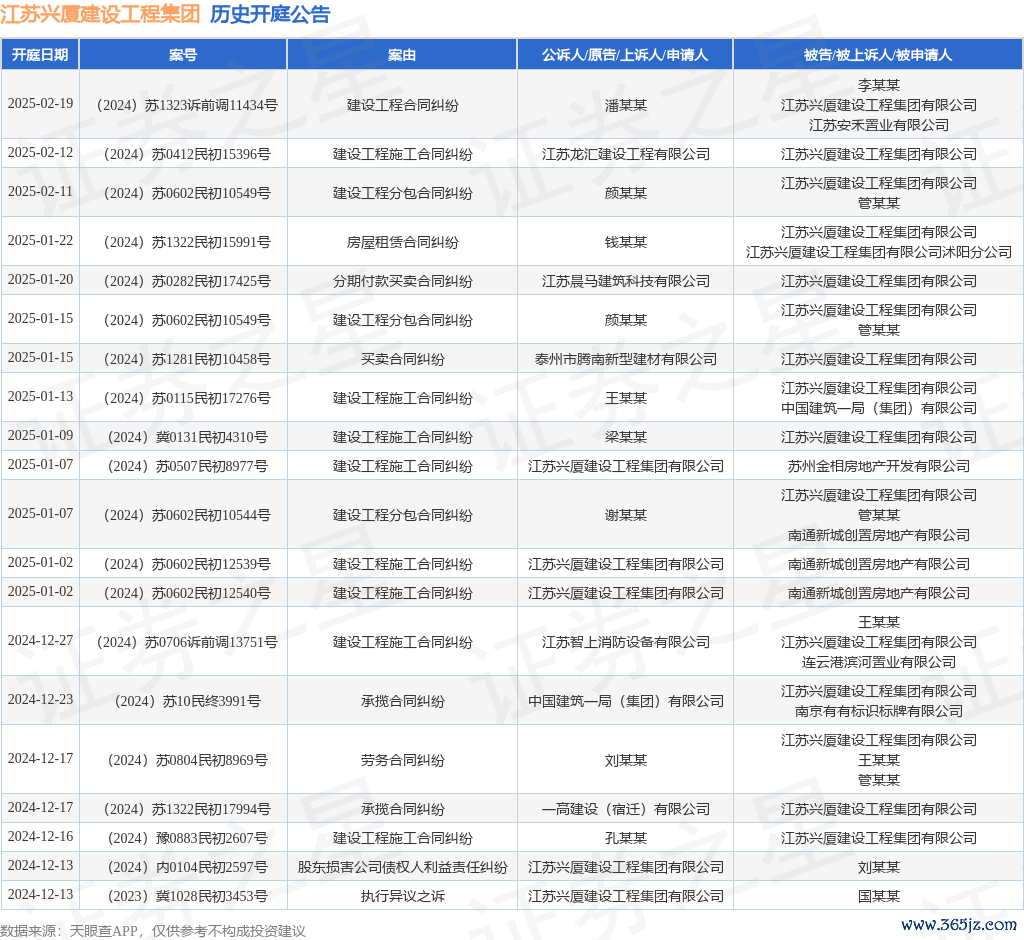
Task: Click defendant 连云港滨河置业有限公司
Action: coord(879,662)
